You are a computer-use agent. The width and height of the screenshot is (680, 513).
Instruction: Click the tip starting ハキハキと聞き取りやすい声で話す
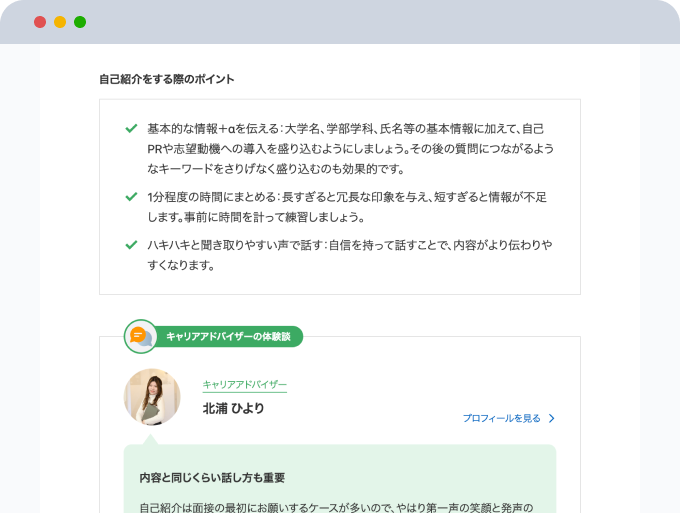tap(345, 255)
